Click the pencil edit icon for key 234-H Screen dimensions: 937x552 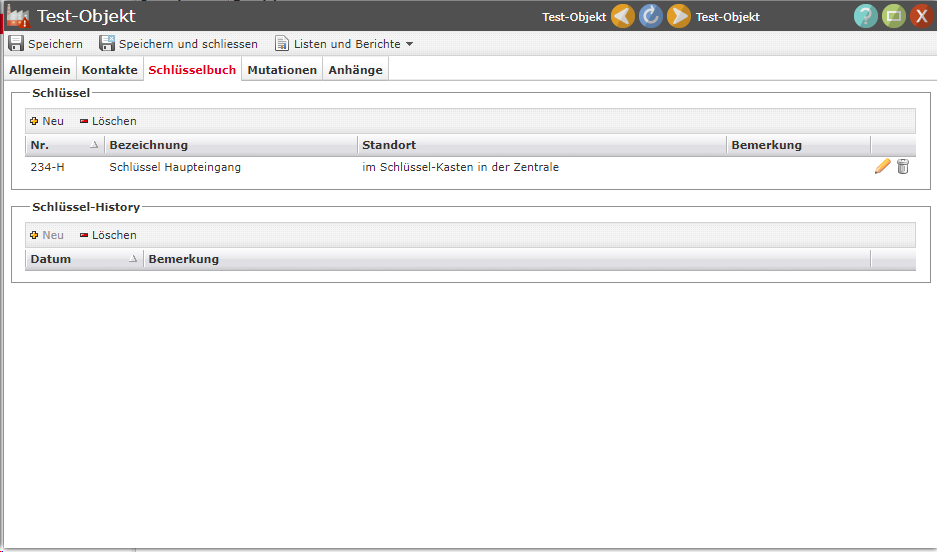[x=882, y=167]
